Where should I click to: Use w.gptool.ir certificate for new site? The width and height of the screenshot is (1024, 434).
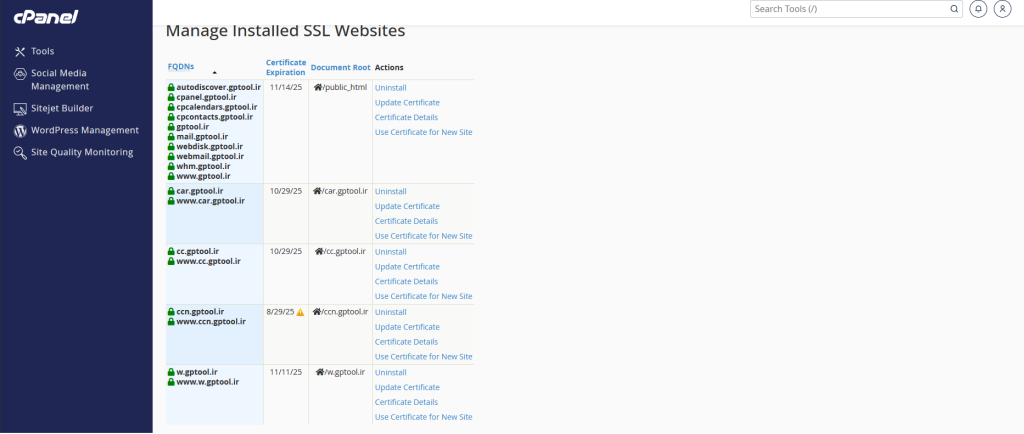pos(423,417)
